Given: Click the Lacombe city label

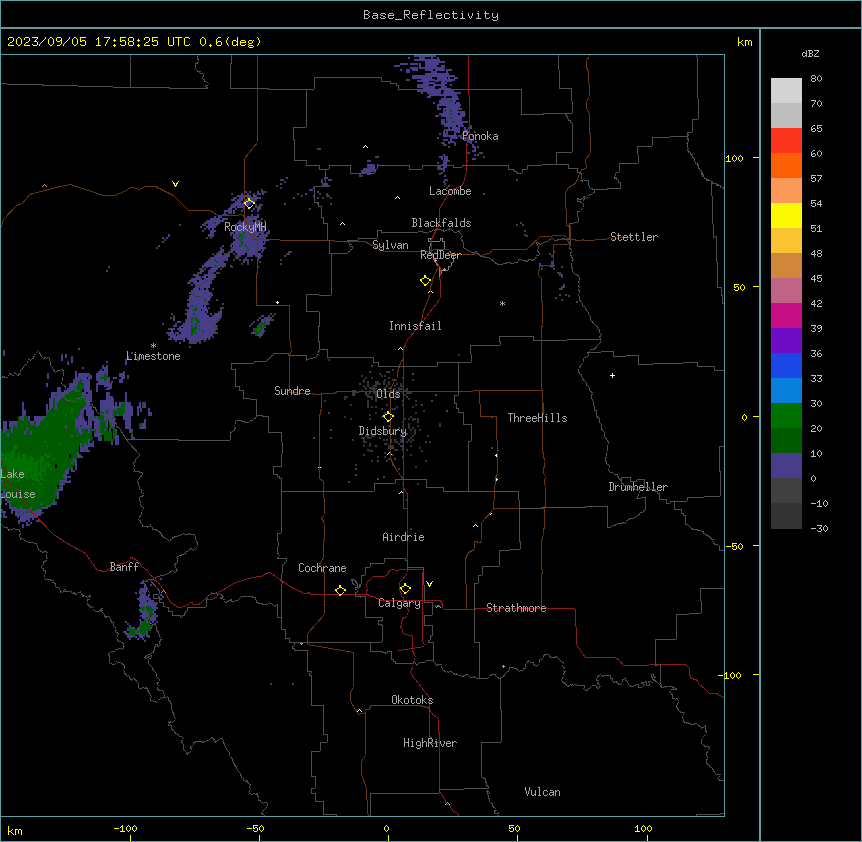Looking at the screenshot, I should [x=450, y=191].
